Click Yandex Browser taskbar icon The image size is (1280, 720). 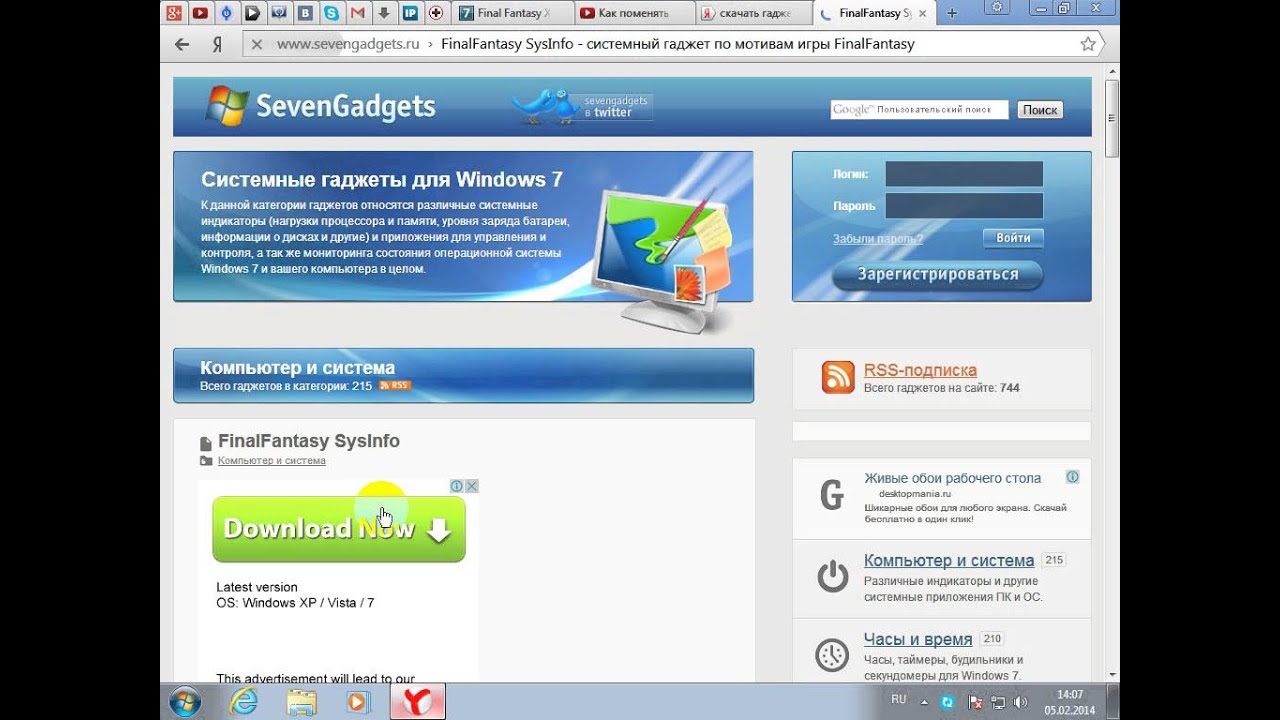(416, 702)
